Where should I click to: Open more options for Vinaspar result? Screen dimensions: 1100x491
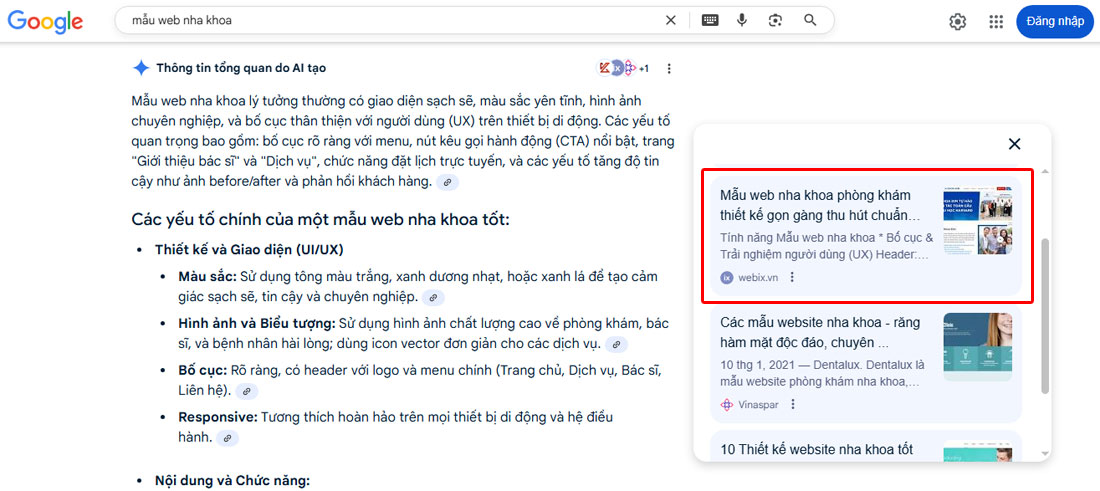pos(793,405)
